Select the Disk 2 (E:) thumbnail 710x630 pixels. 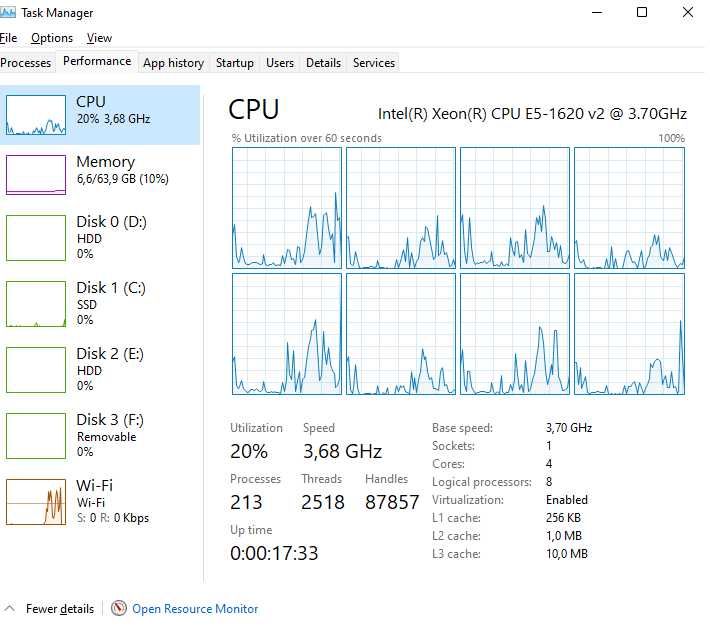(x=36, y=370)
